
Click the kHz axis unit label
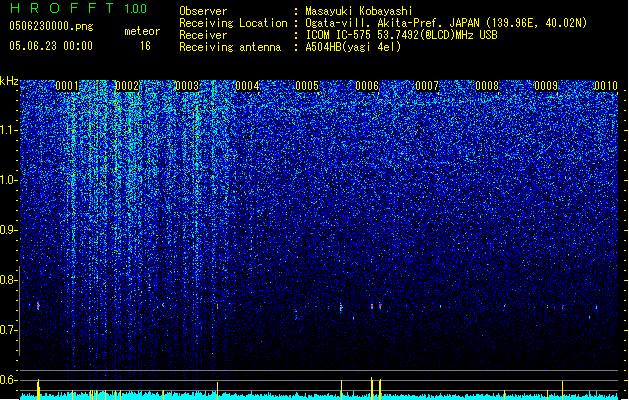point(9,81)
